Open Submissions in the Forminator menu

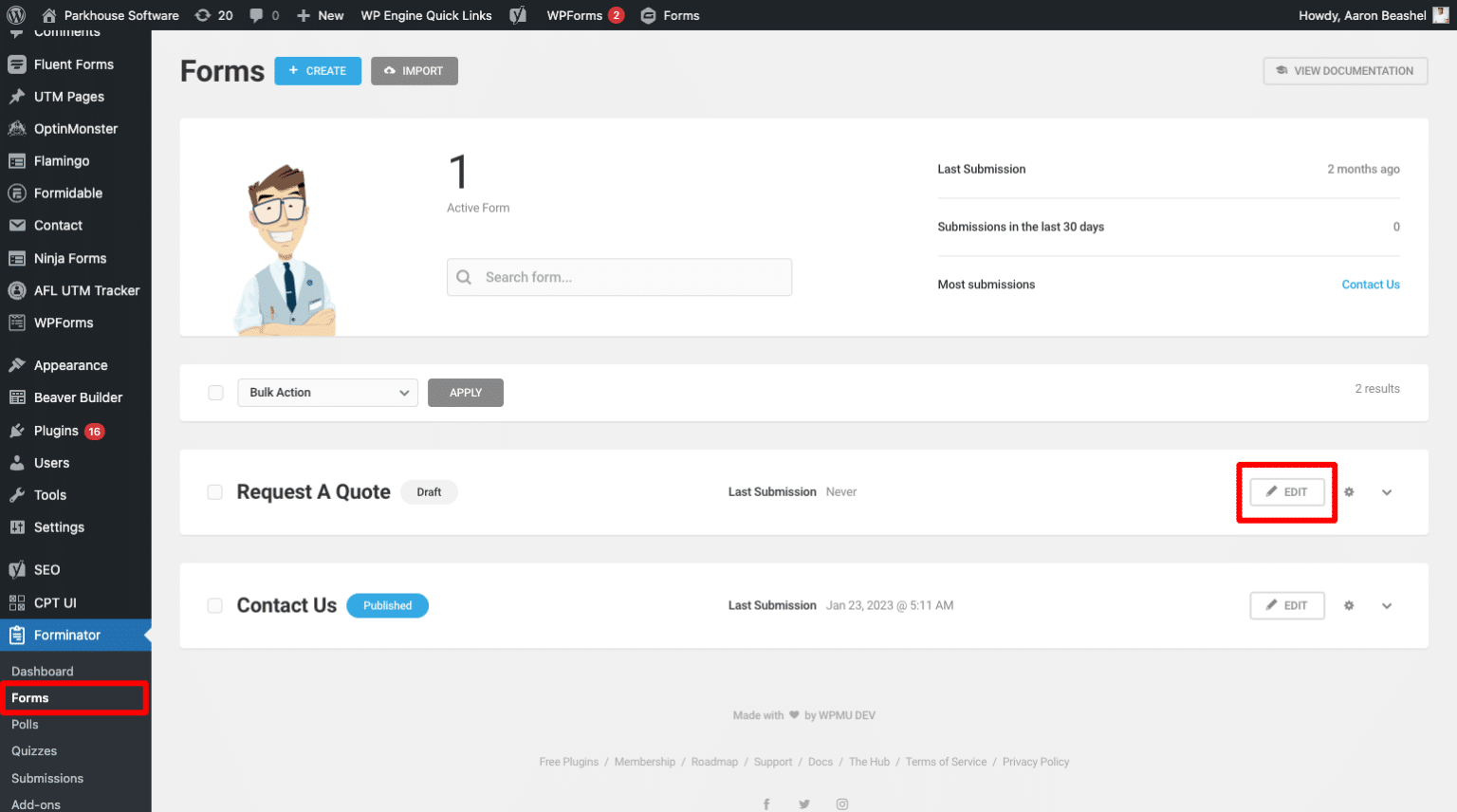(x=48, y=778)
